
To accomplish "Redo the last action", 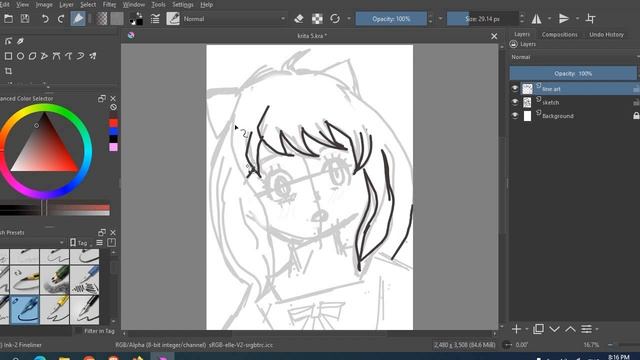I will click(x=61, y=19).
